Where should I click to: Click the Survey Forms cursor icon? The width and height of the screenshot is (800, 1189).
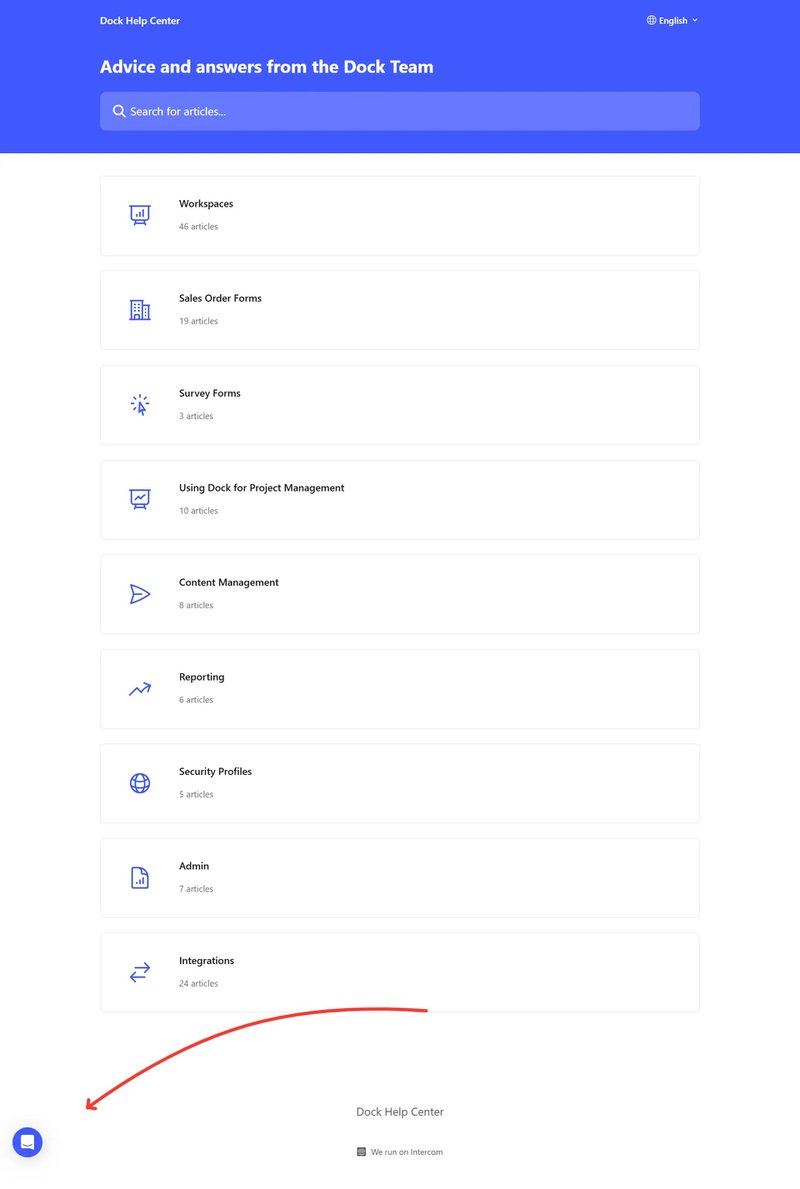point(140,405)
